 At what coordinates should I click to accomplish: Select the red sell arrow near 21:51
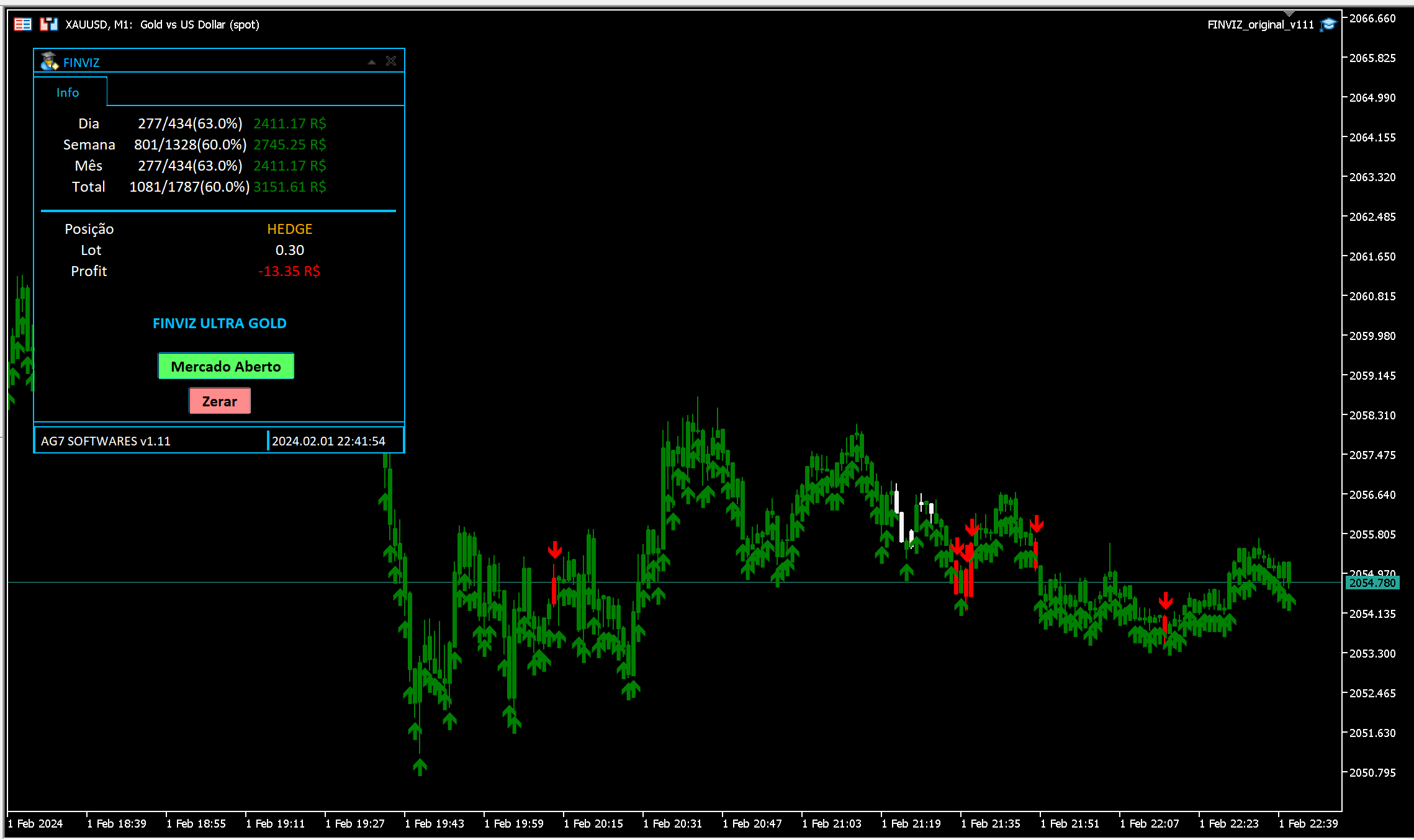point(1037,524)
